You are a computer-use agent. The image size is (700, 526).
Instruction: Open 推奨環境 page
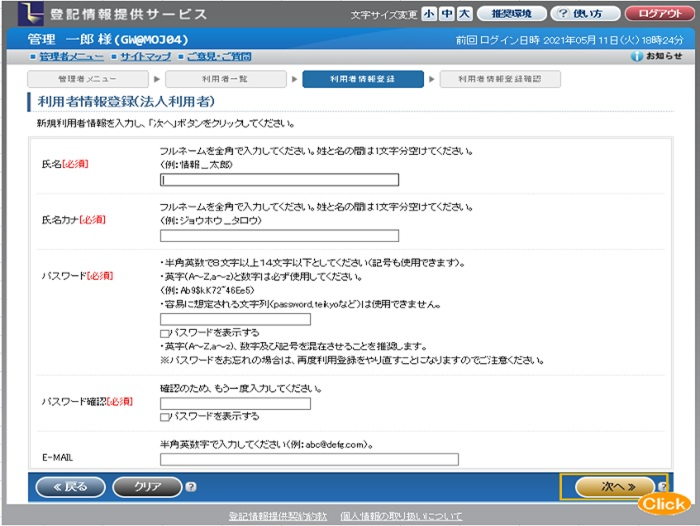tap(512, 14)
